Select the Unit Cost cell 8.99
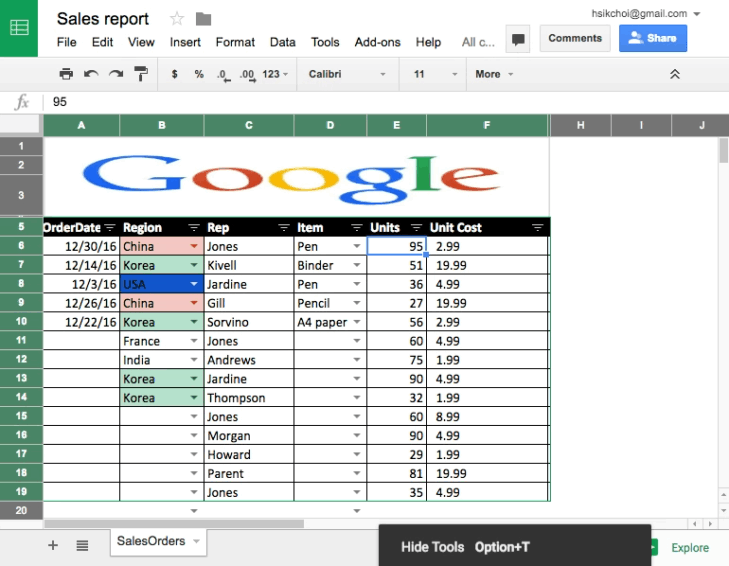729x566 pixels. [487, 417]
